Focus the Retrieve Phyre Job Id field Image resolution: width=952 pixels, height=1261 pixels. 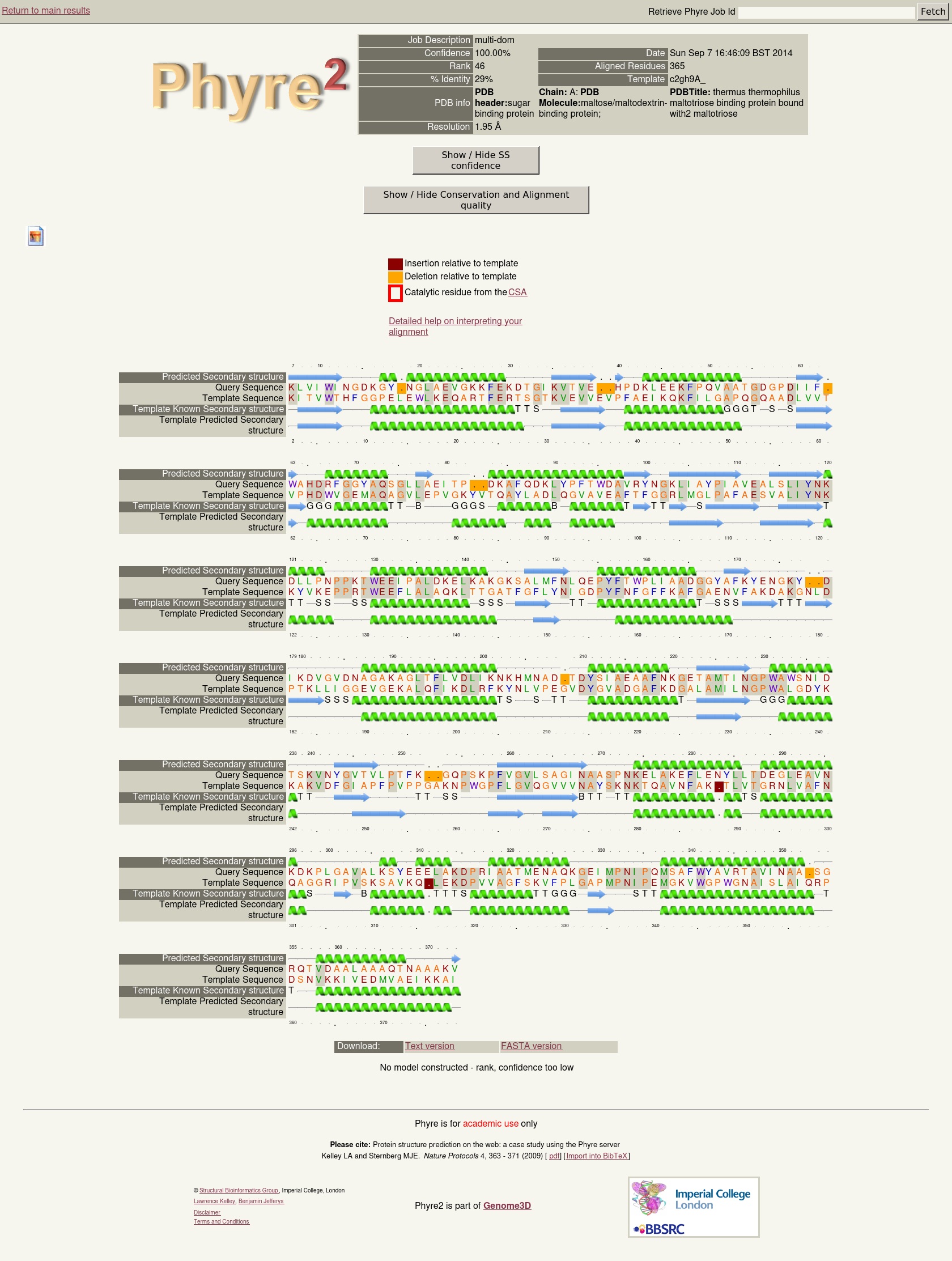pos(826,12)
